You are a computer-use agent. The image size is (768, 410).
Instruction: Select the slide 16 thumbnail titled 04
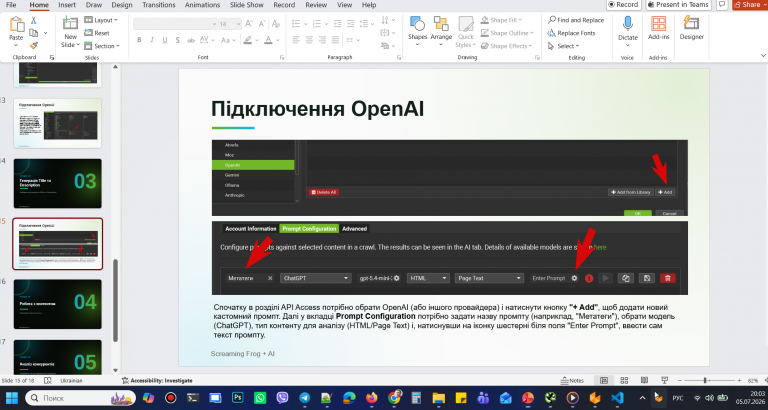point(58,304)
